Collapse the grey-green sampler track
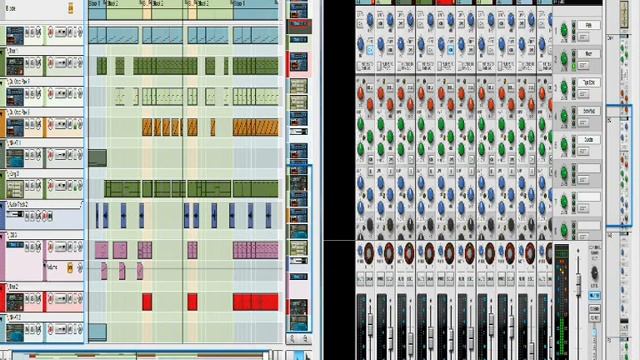Screen dimensions: 640x360 pos(2,144)
